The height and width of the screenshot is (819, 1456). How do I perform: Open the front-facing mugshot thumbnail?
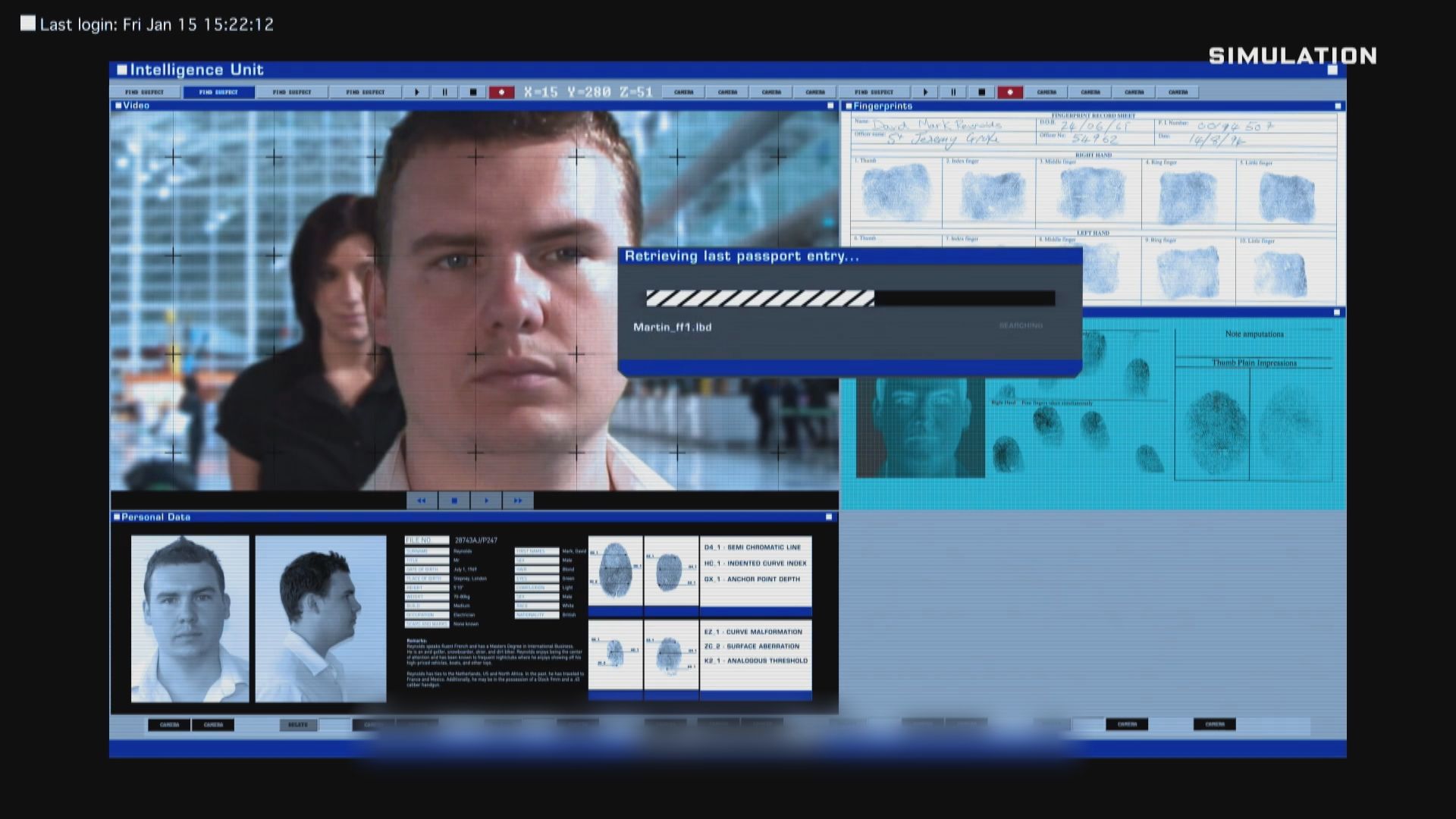click(x=190, y=619)
